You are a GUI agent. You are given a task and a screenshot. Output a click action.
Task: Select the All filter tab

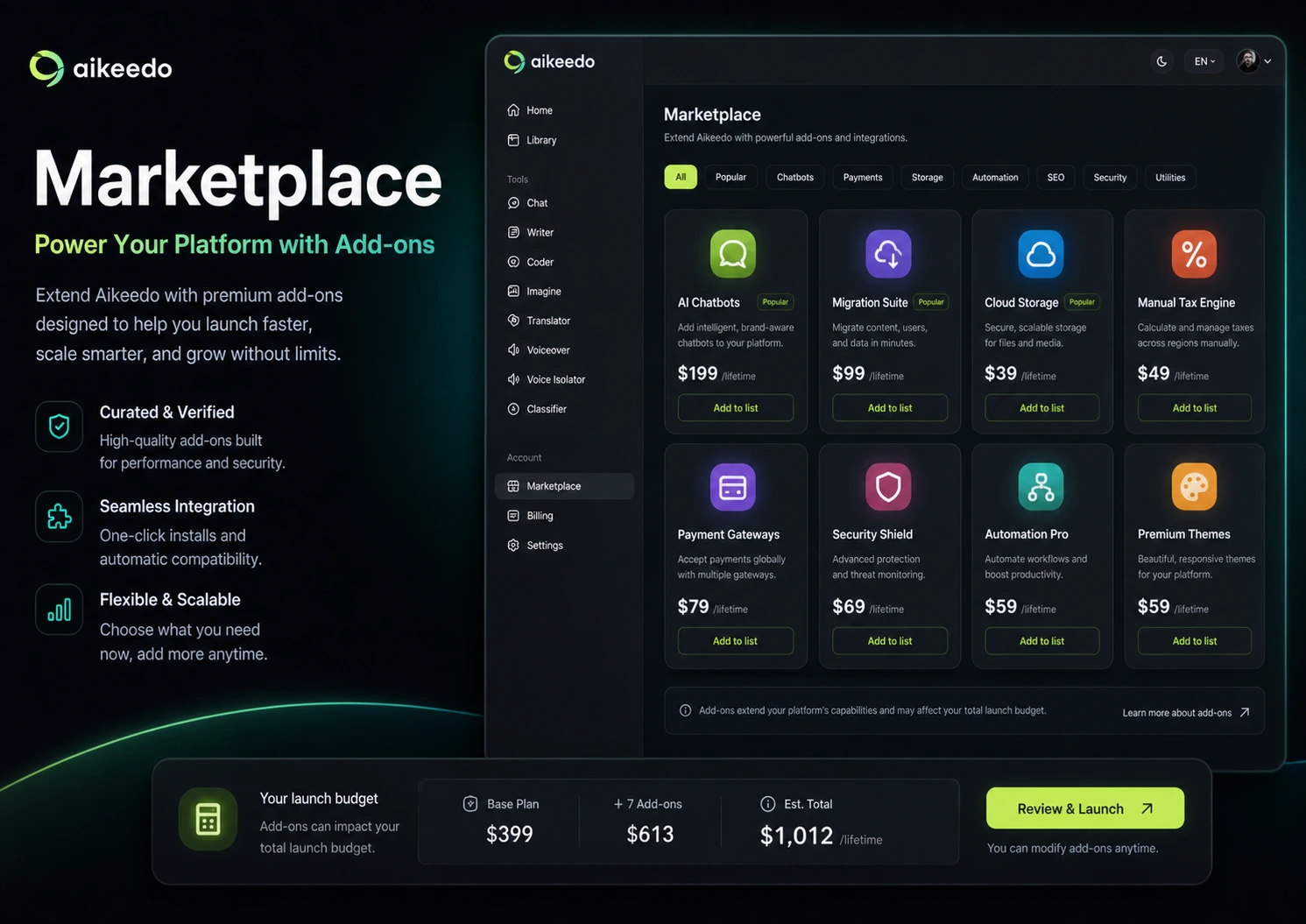point(681,177)
